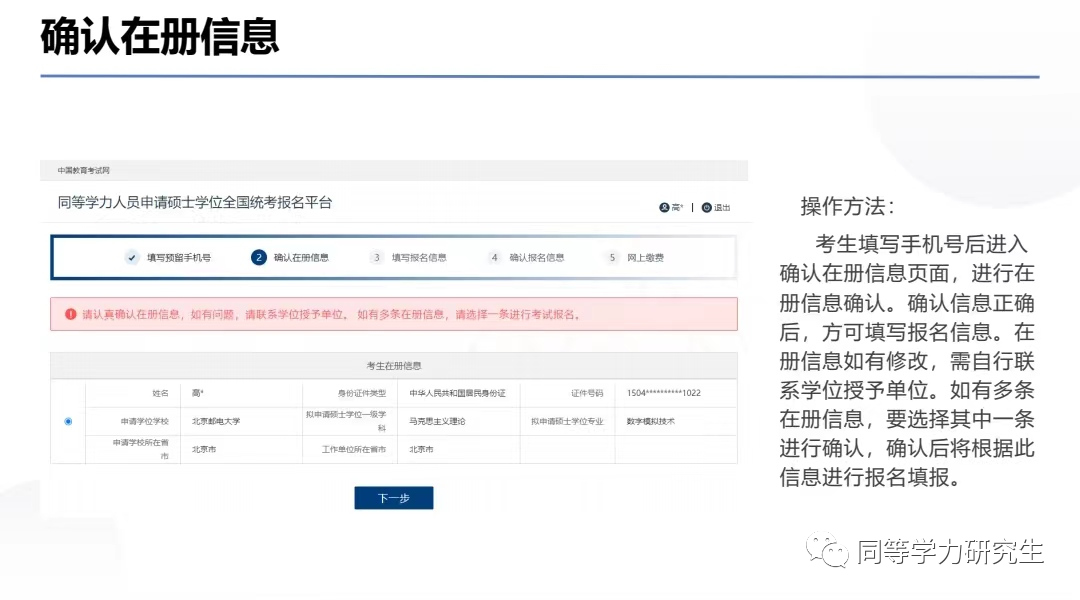The image size is (1080, 600).
Task: Click the 退出 logout power icon
Action: (x=706, y=207)
